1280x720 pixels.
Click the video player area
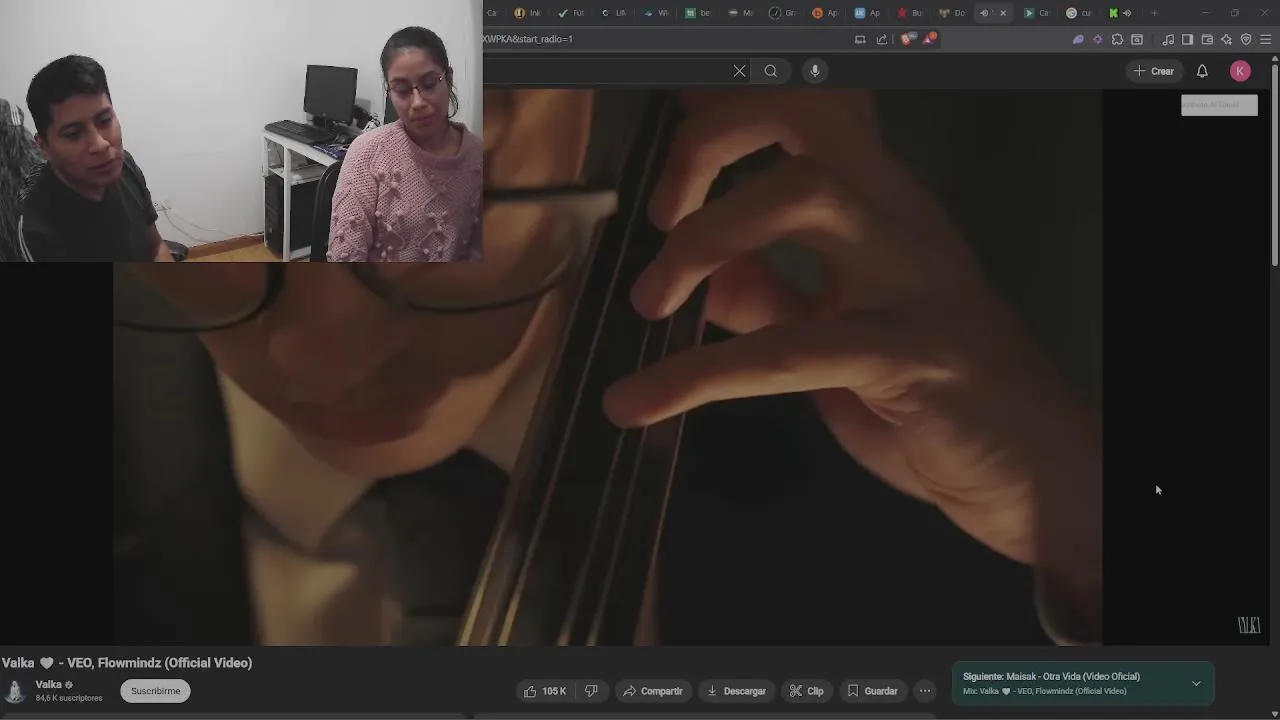(607, 367)
